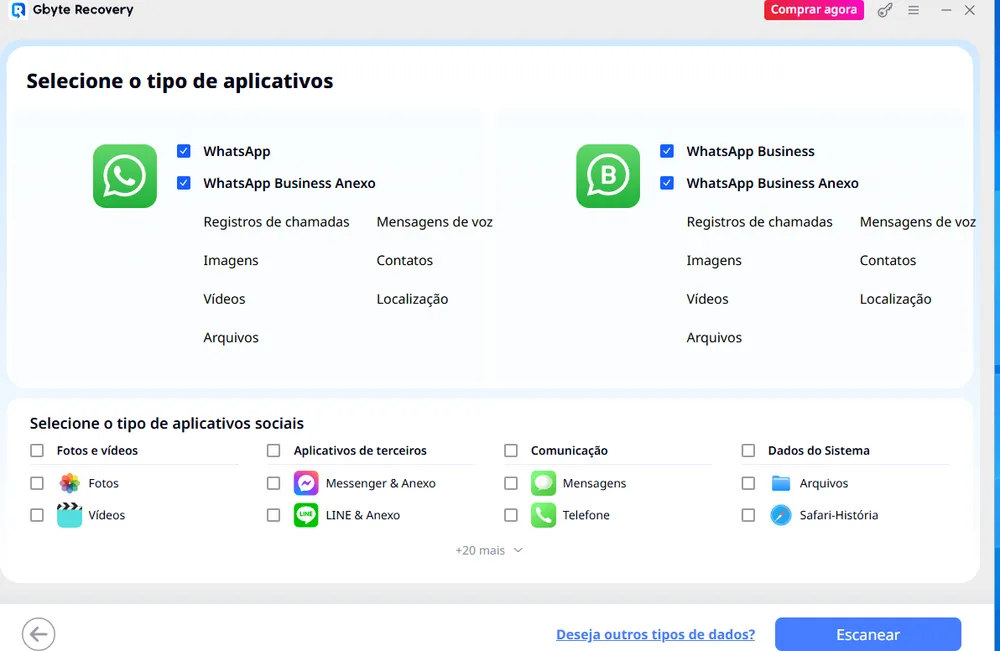
Task: Enable the Fotos e vídeos checkbox
Action: (36, 450)
